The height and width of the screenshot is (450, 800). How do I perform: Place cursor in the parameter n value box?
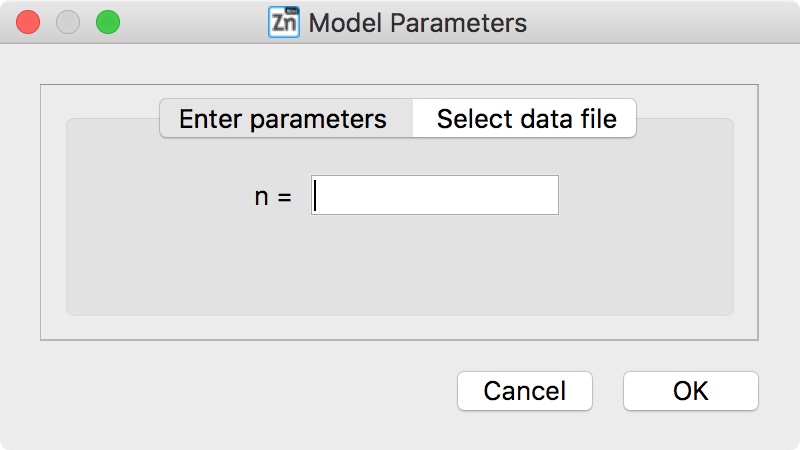pos(435,195)
